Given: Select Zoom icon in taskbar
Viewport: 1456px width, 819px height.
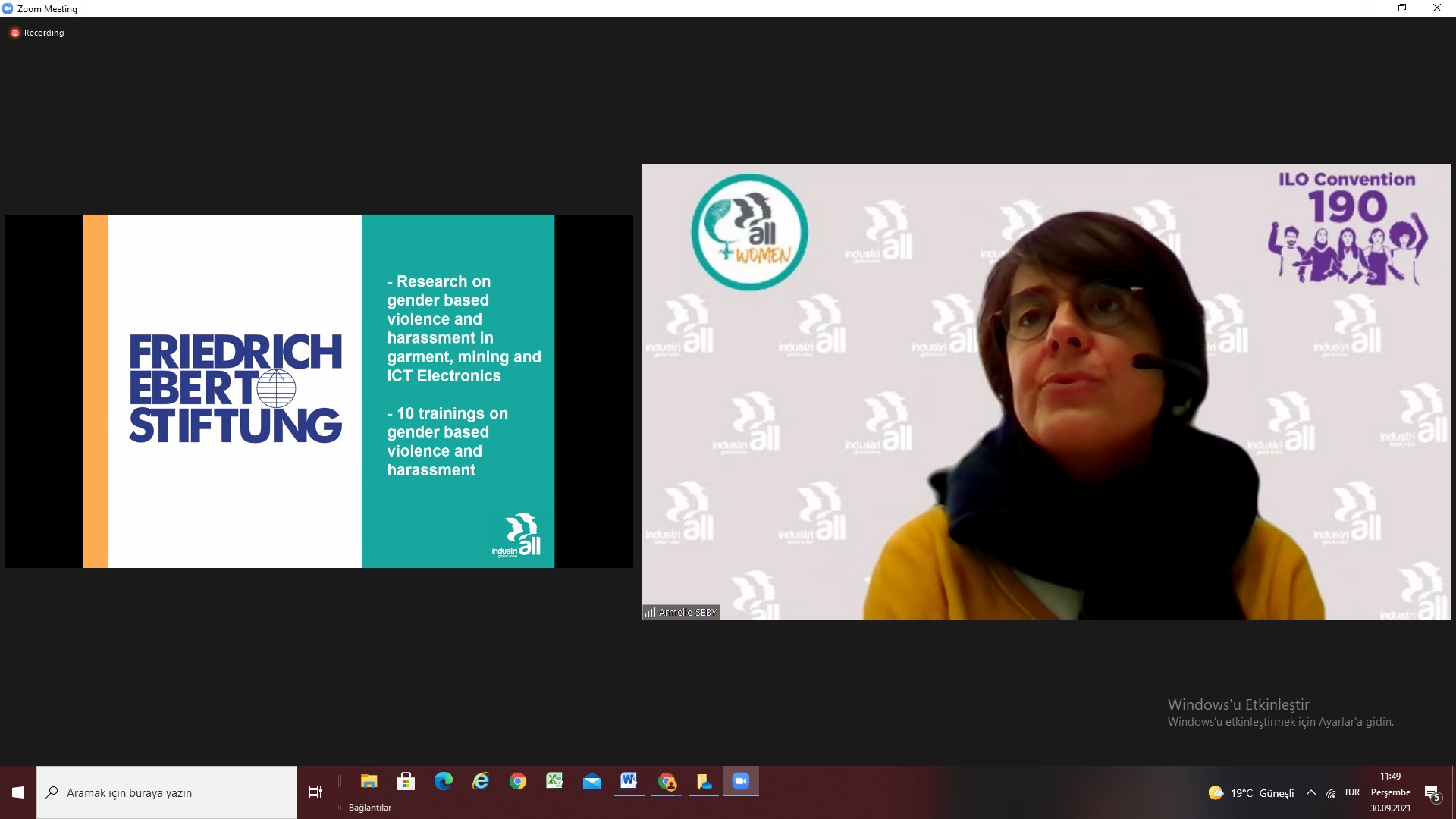Looking at the screenshot, I should tap(741, 782).
